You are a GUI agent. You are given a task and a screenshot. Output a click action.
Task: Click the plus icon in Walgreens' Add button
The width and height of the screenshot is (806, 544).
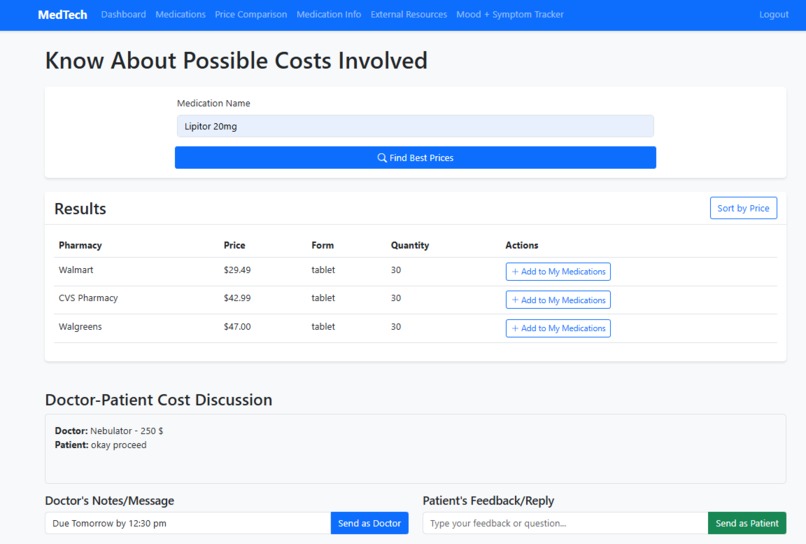point(515,328)
